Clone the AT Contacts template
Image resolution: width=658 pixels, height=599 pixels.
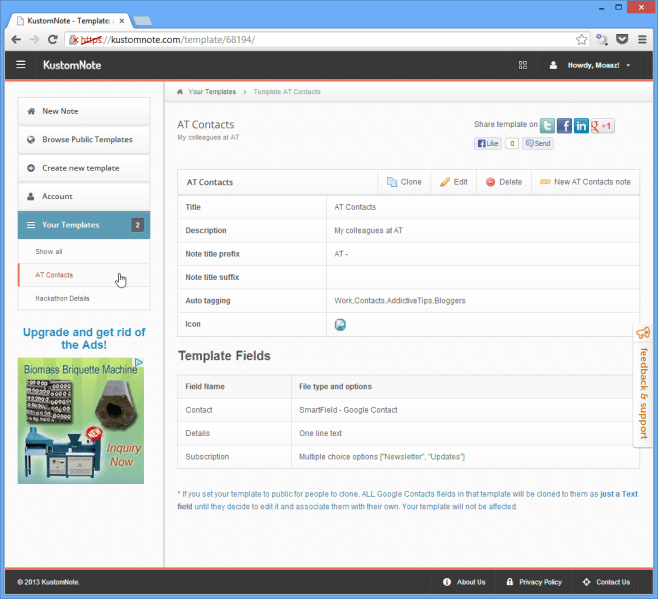coord(404,182)
